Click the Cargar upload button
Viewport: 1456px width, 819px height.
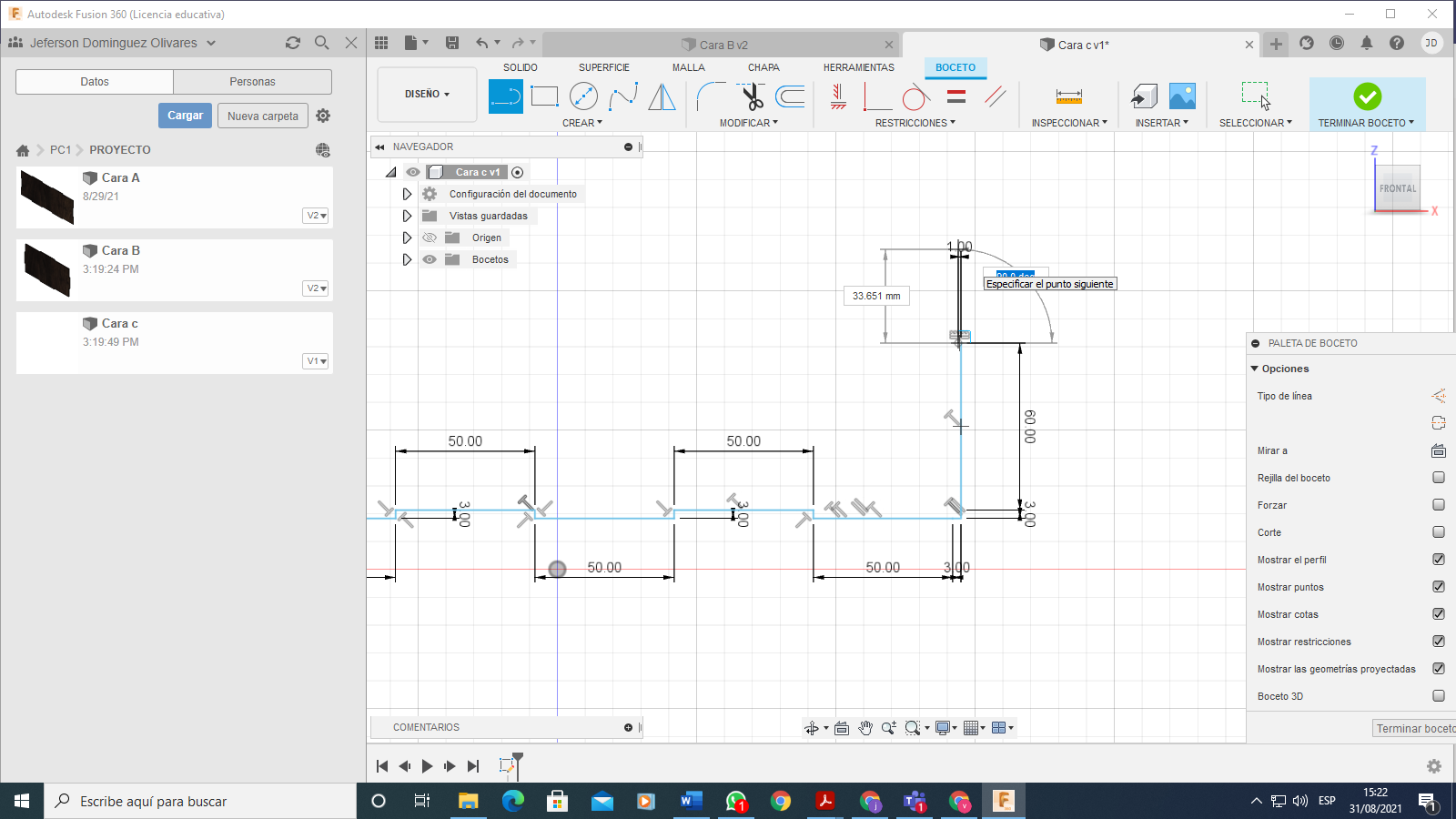(x=186, y=116)
